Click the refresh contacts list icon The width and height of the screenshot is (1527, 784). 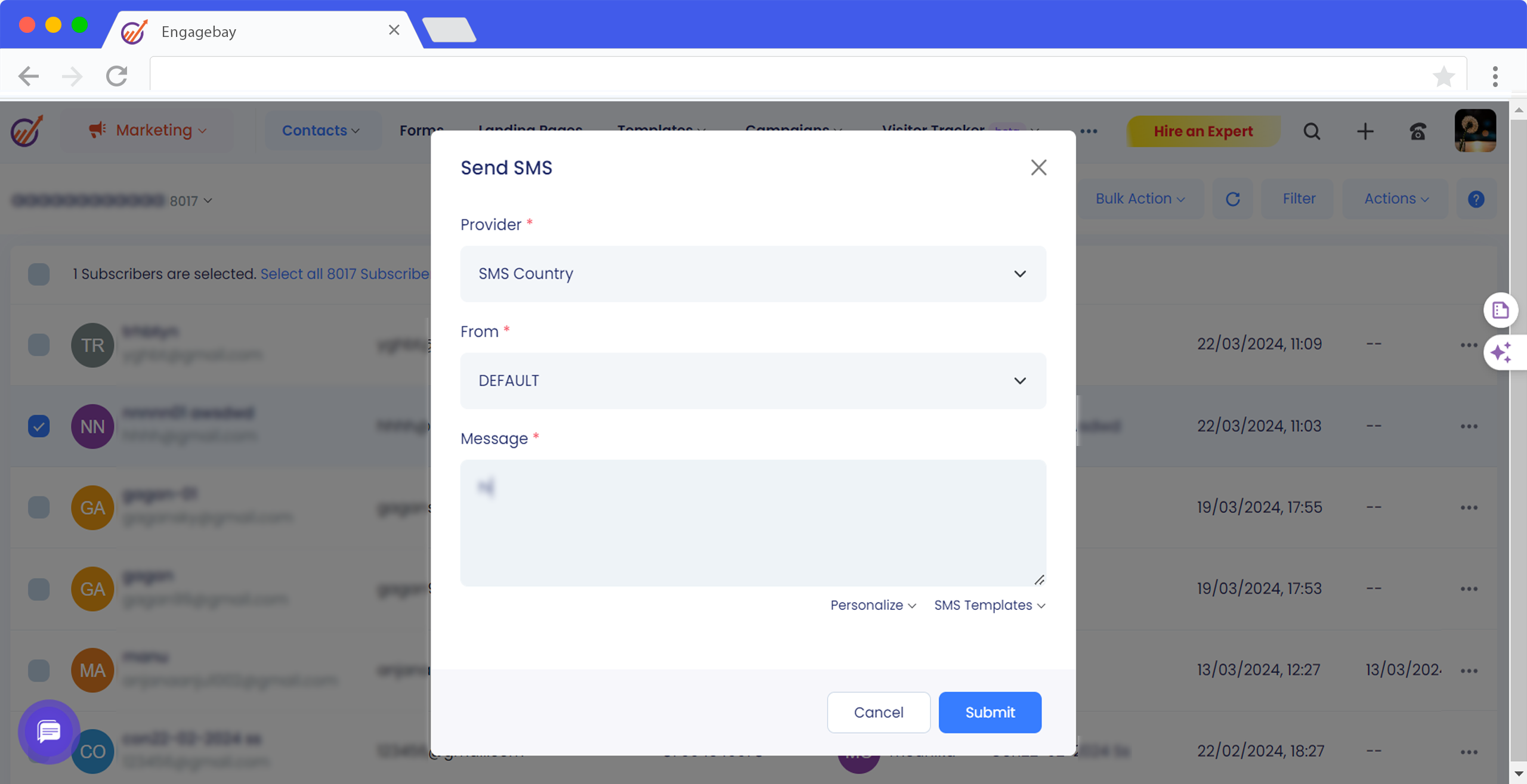click(x=1233, y=199)
